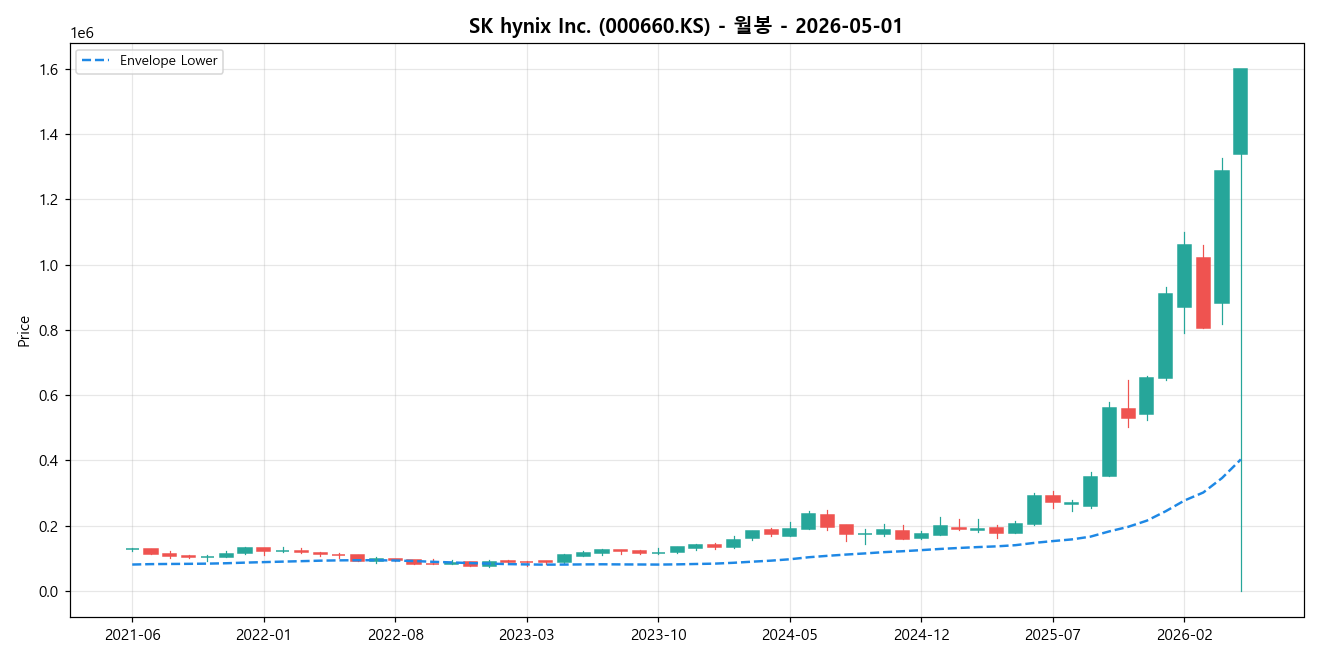Viewport: 1320px width, 660px height.
Task: Click the Price y-axis label
Action: coord(23,330)
